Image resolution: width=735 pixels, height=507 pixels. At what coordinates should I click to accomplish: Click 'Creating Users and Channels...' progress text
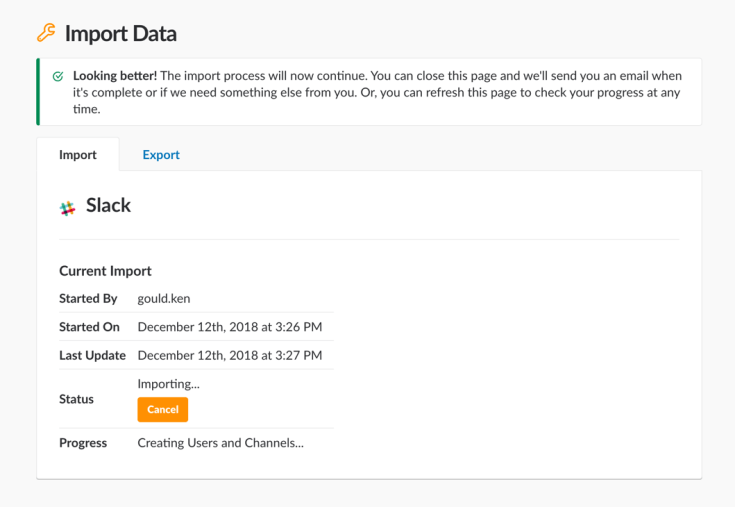[x=220, y=443]
